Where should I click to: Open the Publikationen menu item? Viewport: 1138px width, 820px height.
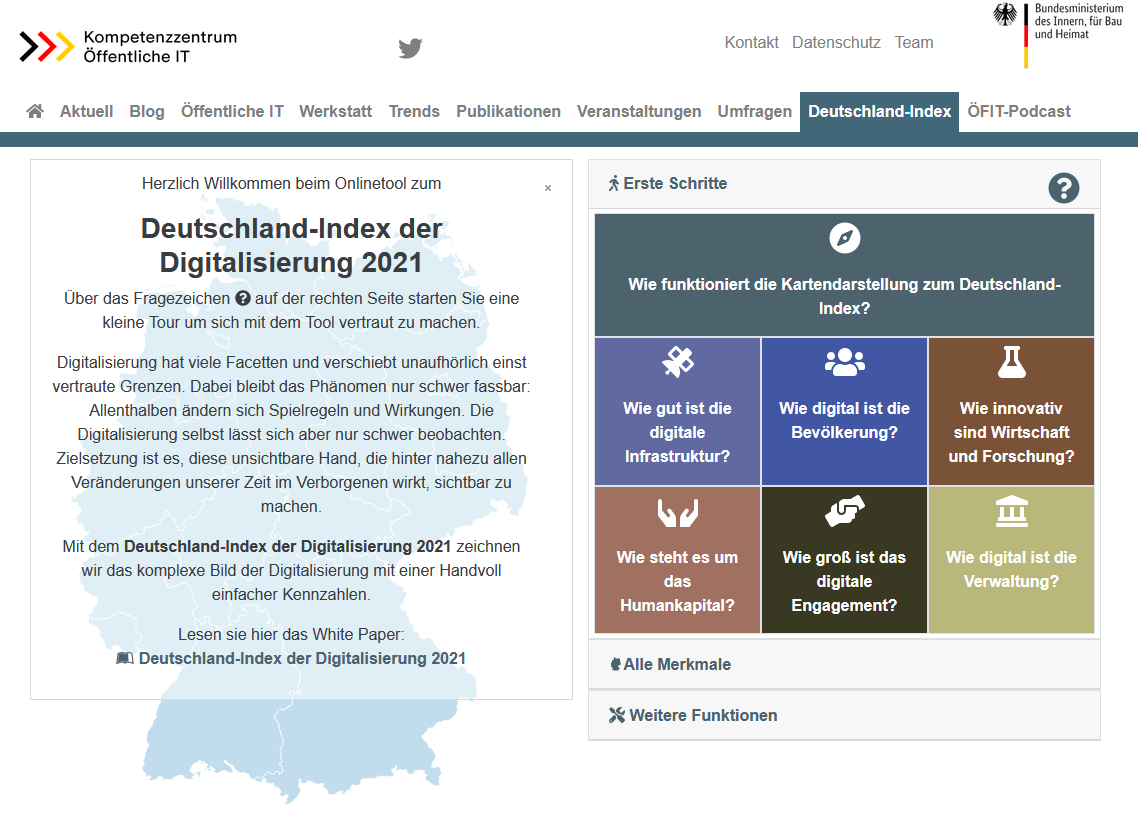pyautogui.click(x=509, y=111)
